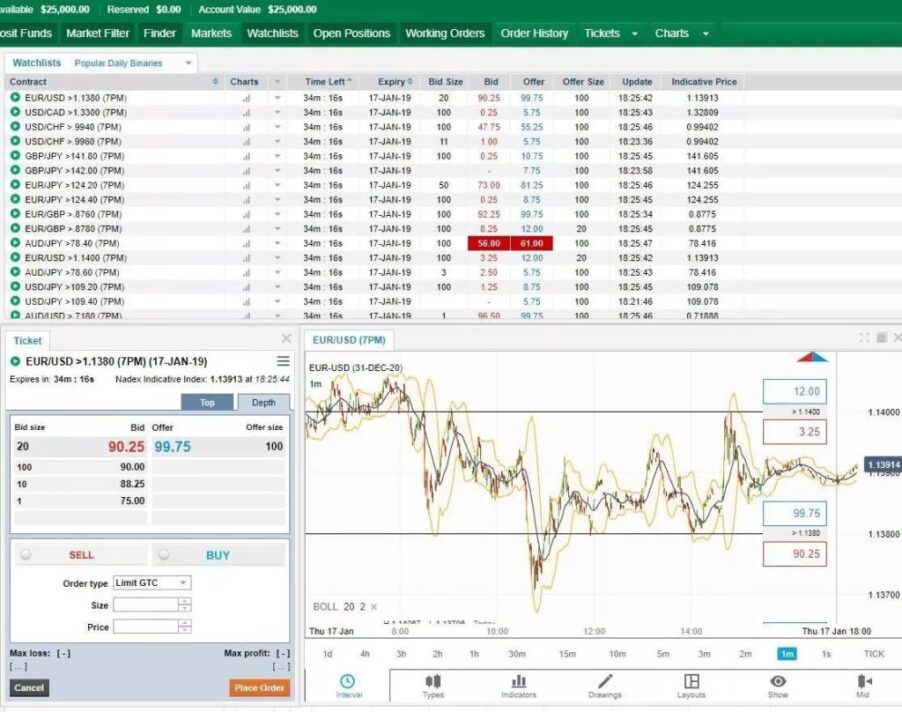Click the Place Order button
Image resolution: width=902 pixels, height=712 pixels.
(x=259, y=688)
